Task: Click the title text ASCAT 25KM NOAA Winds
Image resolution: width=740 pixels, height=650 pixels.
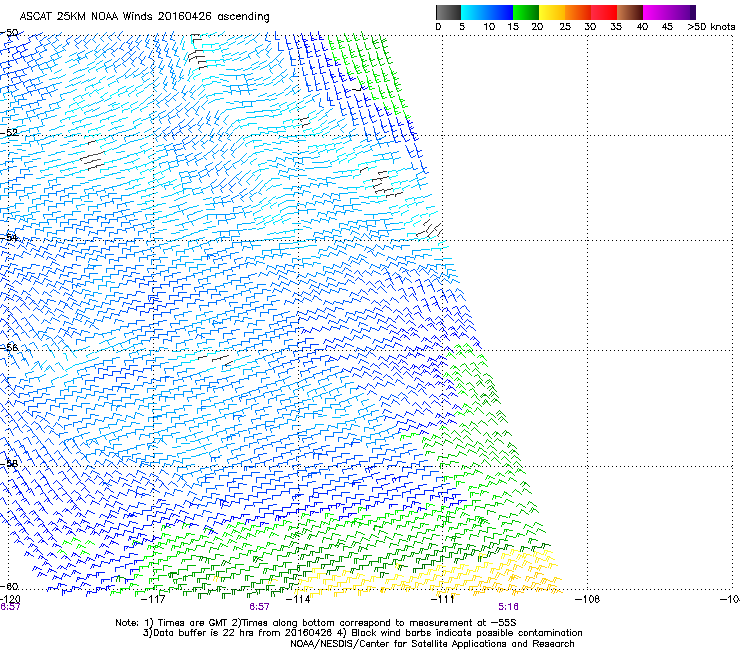Action: tap(87, 17)
